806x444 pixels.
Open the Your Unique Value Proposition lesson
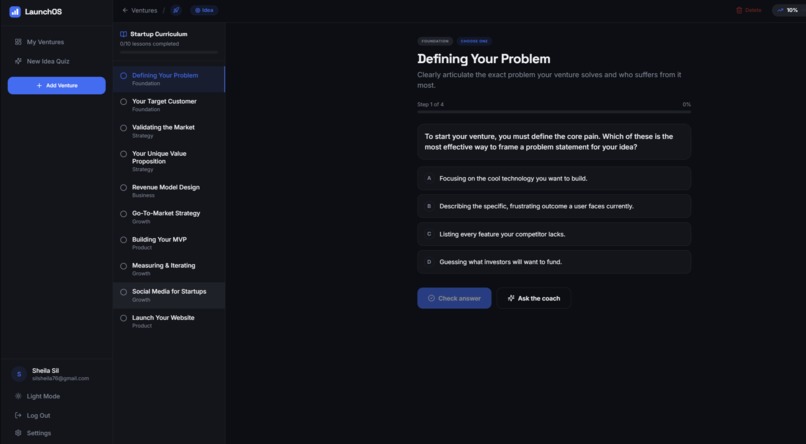[x=169, y=161]
